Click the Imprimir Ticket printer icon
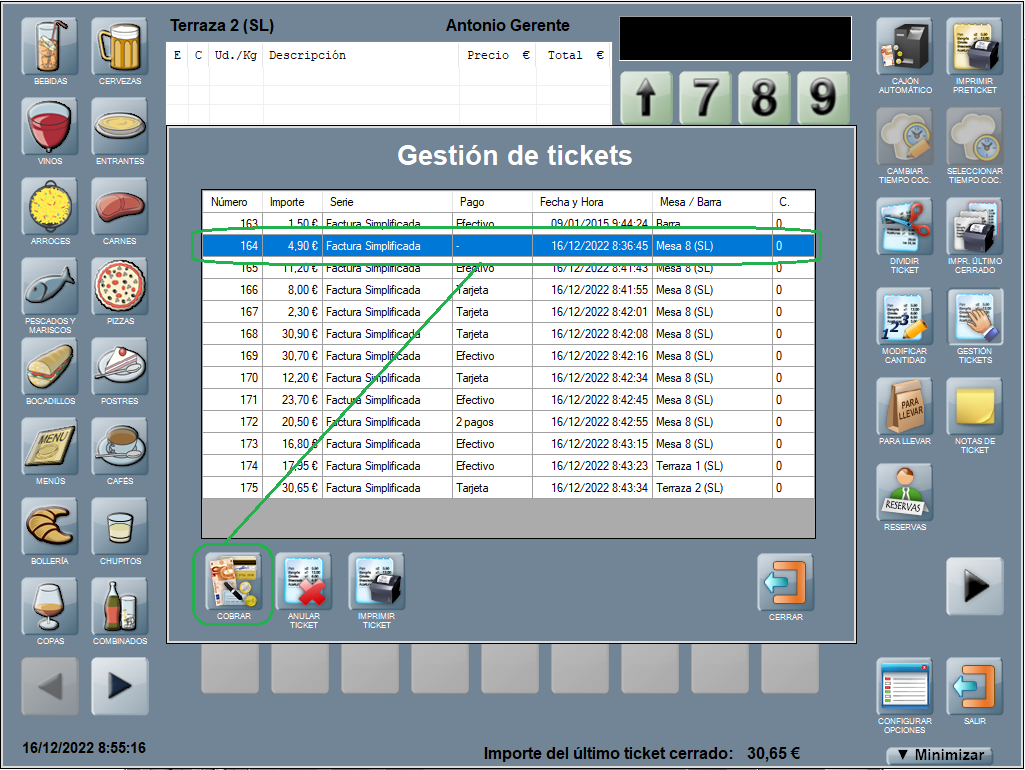Viewport: 1025px width, 770px height. click(376, 582)
